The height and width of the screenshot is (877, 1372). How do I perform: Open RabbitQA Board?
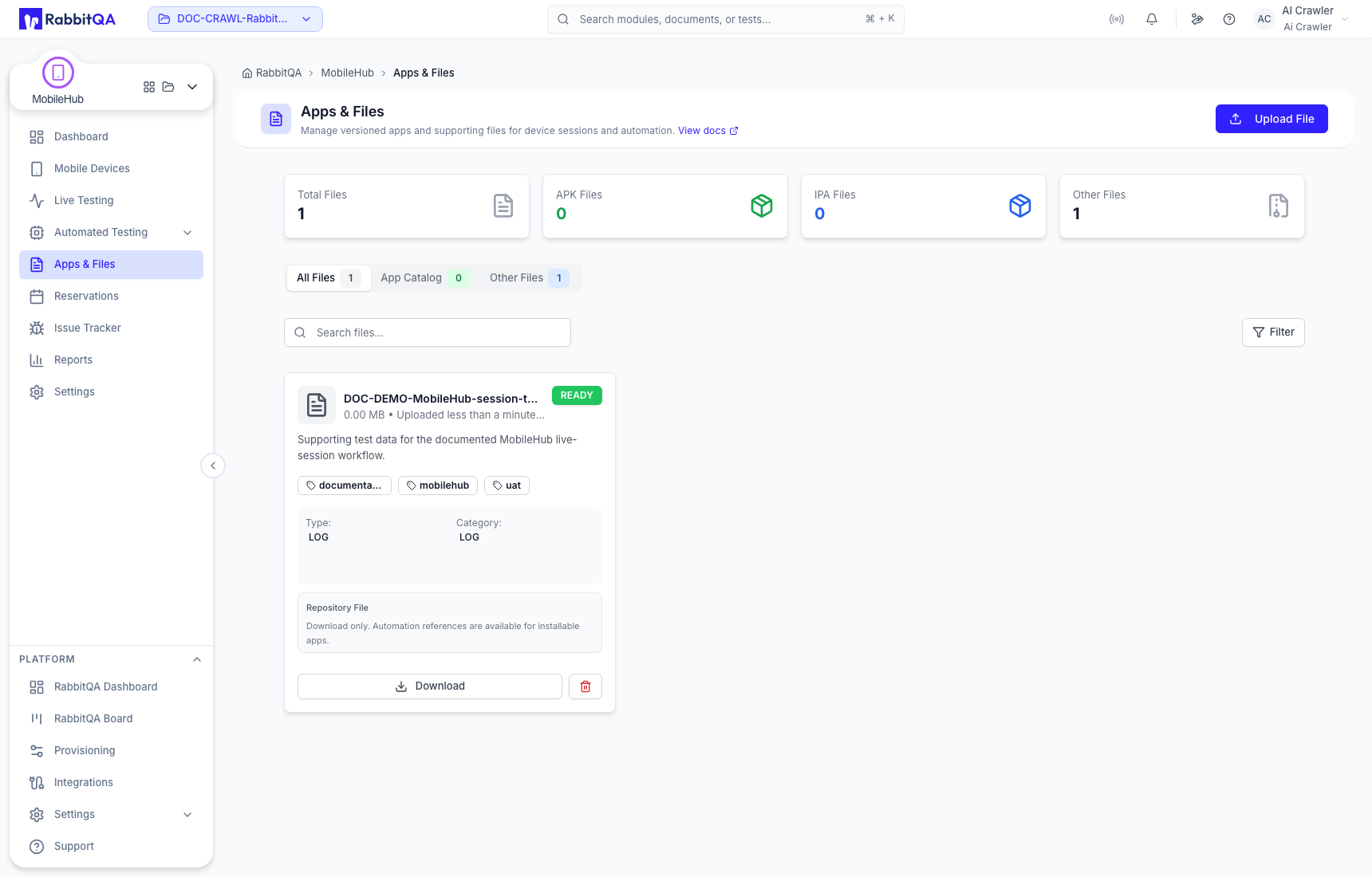click(111, 719)
